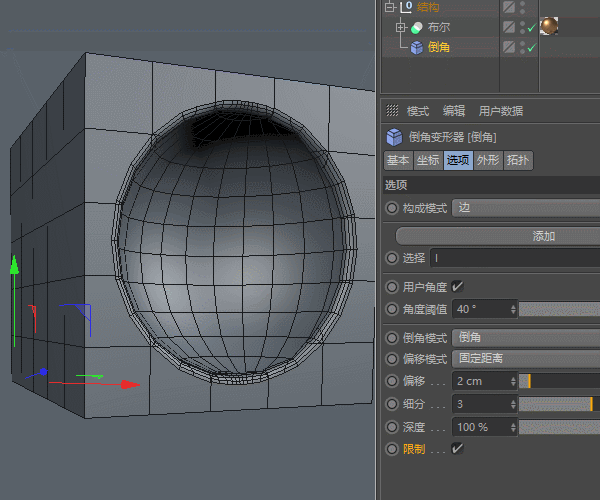
Task: Disable the green enable checkmark on 布尔
Action: 532,28
